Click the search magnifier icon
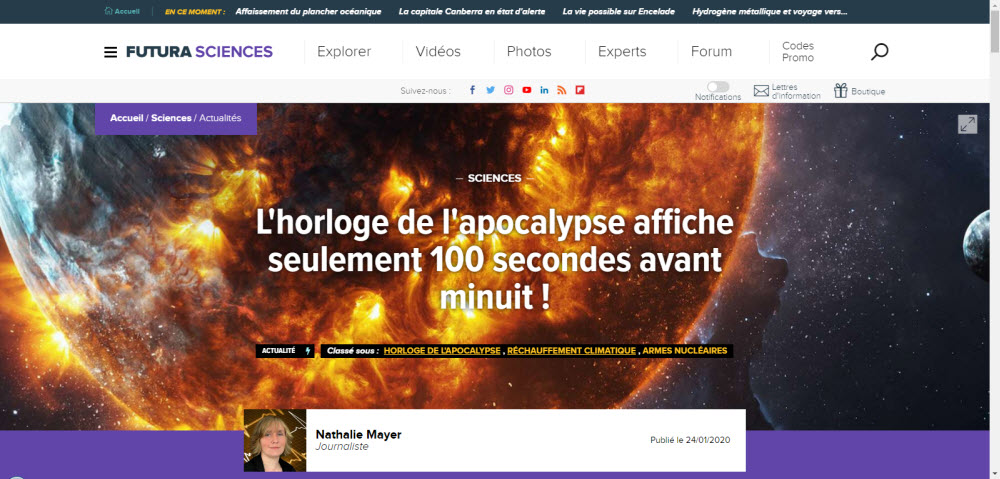Screen dimensions: 1000x479 click(x=879, y=52)
